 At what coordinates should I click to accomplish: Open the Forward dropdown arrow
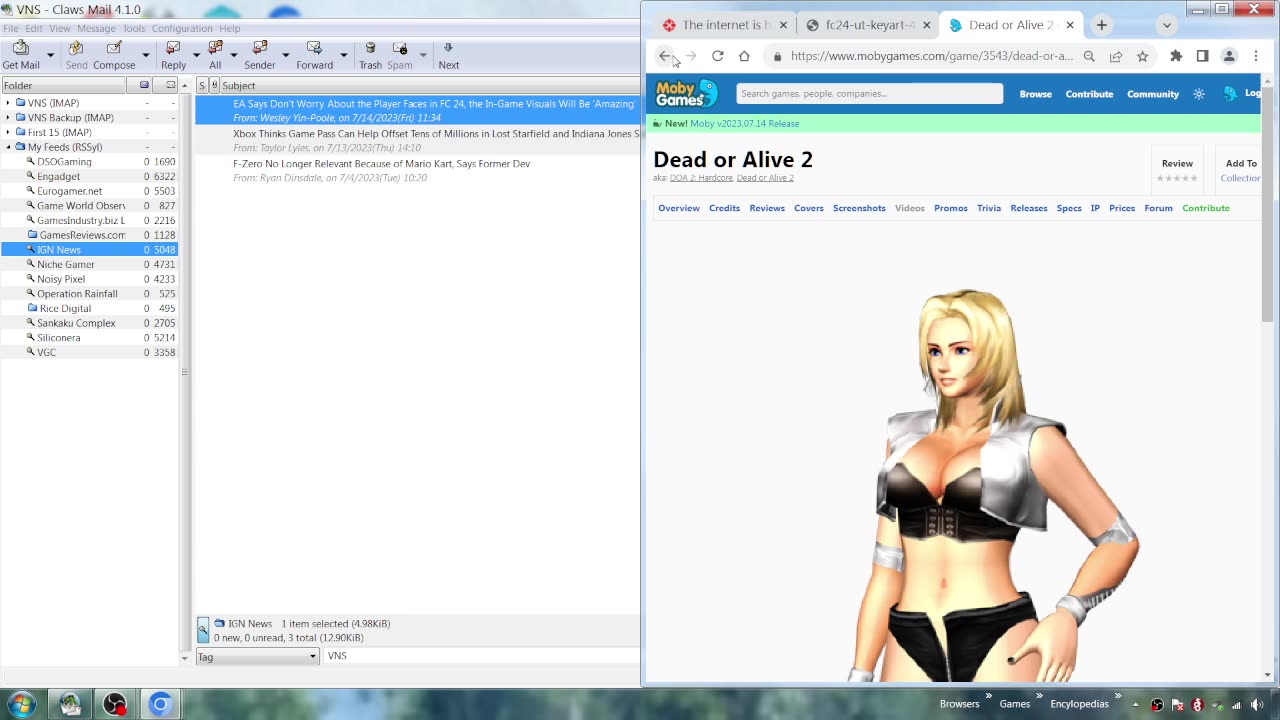[343, 55]
